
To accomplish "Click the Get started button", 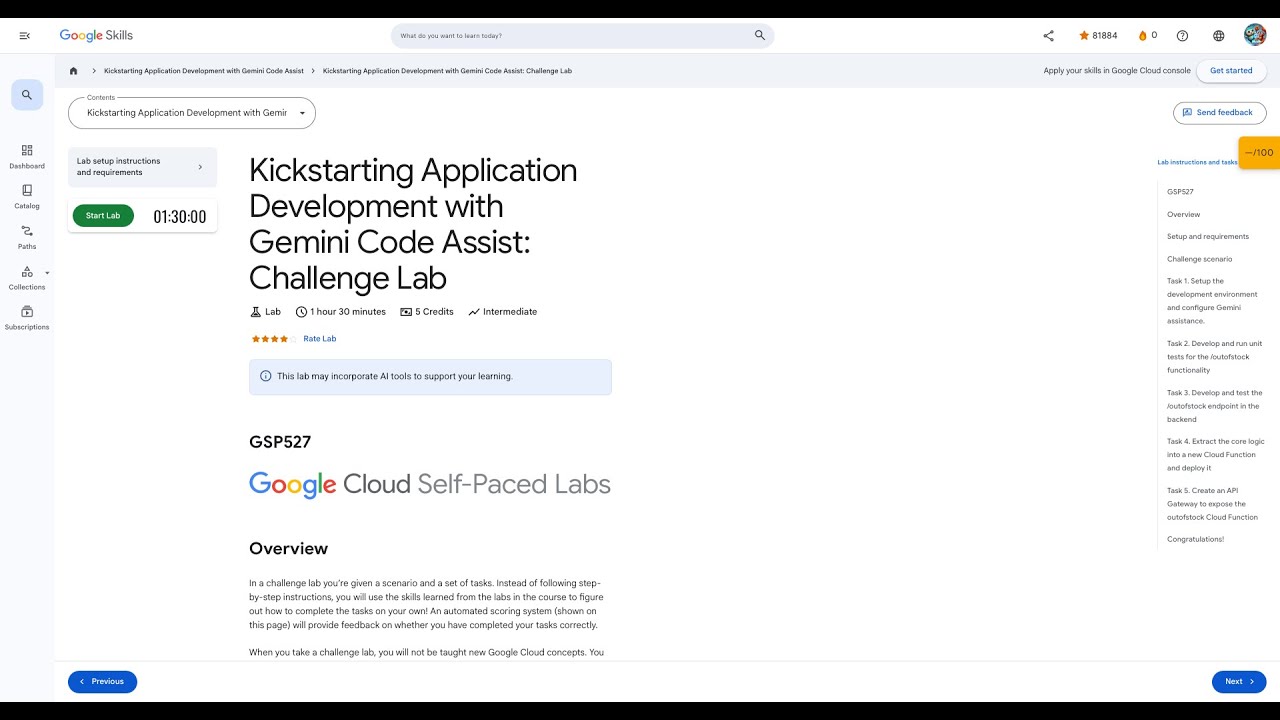I will coord(1231,71).
